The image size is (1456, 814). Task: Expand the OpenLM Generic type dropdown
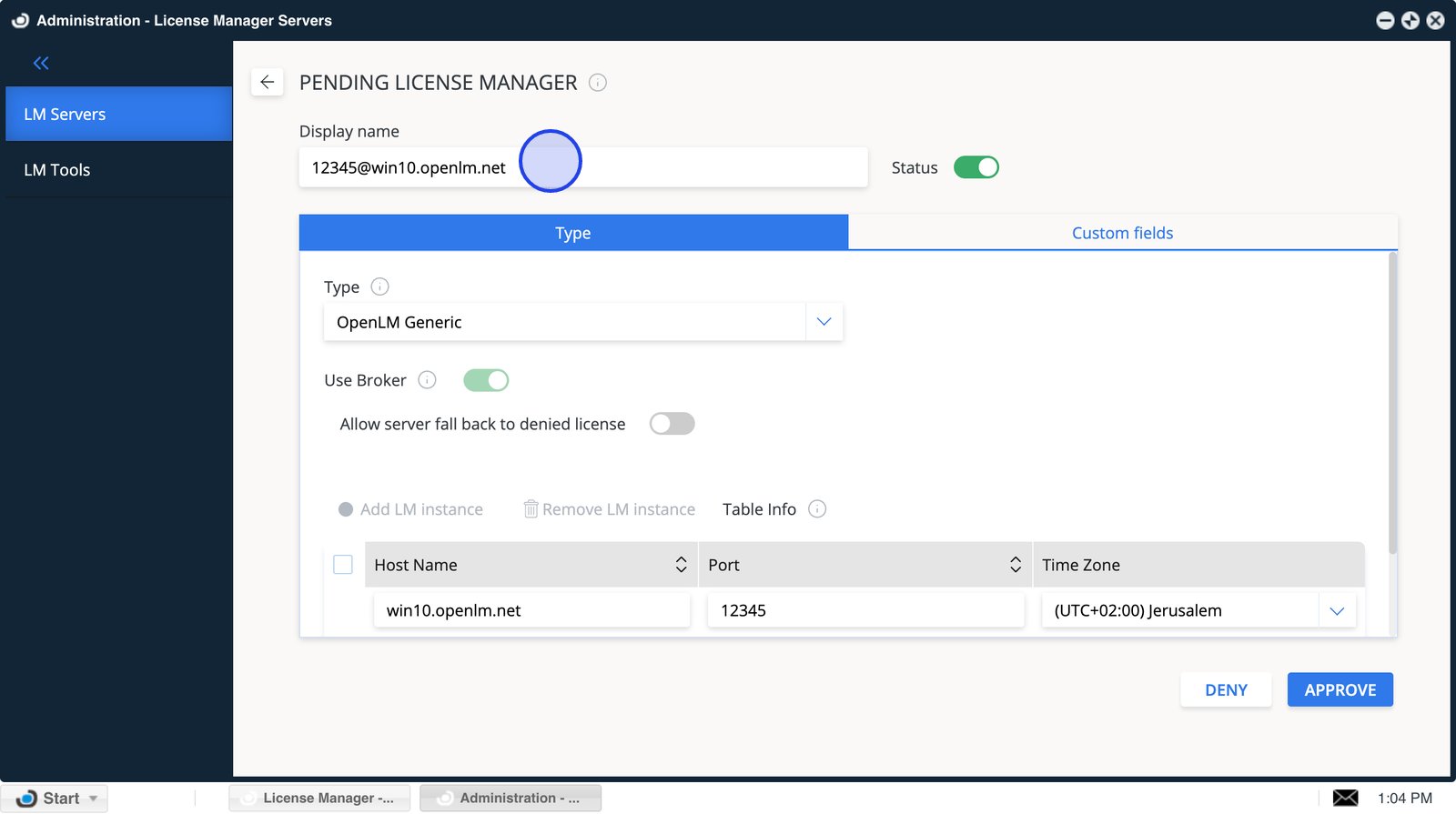tap(824, 322)
